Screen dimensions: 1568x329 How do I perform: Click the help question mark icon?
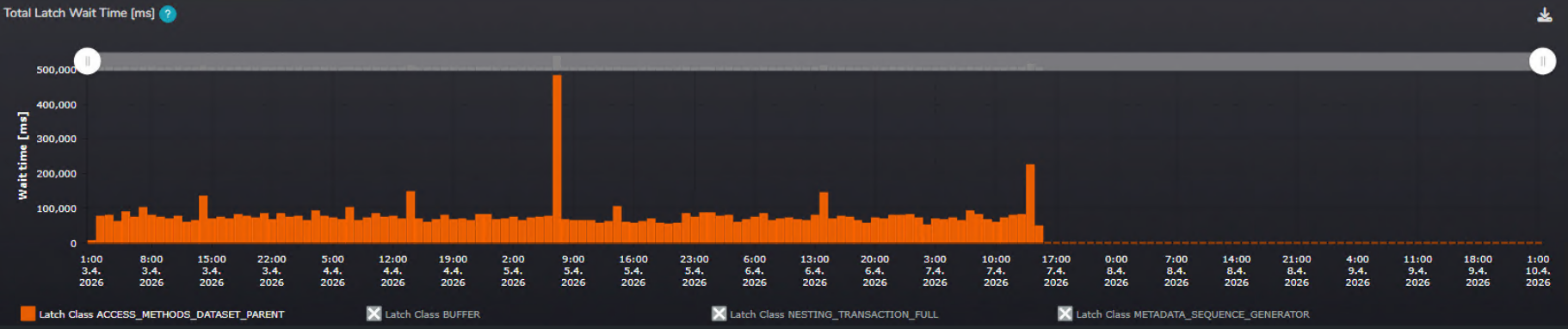[x=168, y=14]
